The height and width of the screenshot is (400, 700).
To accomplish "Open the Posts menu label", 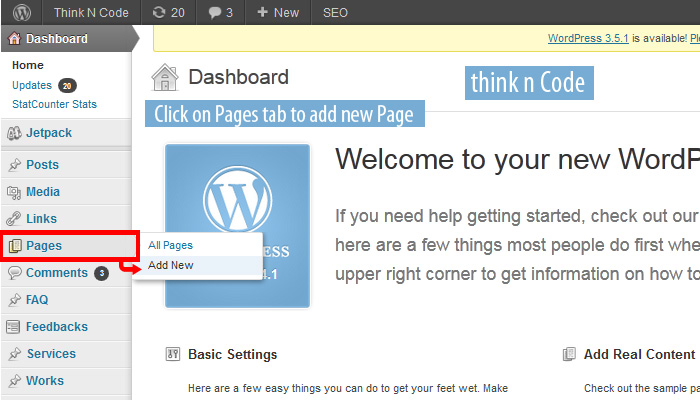I will [x=42, y=165].
